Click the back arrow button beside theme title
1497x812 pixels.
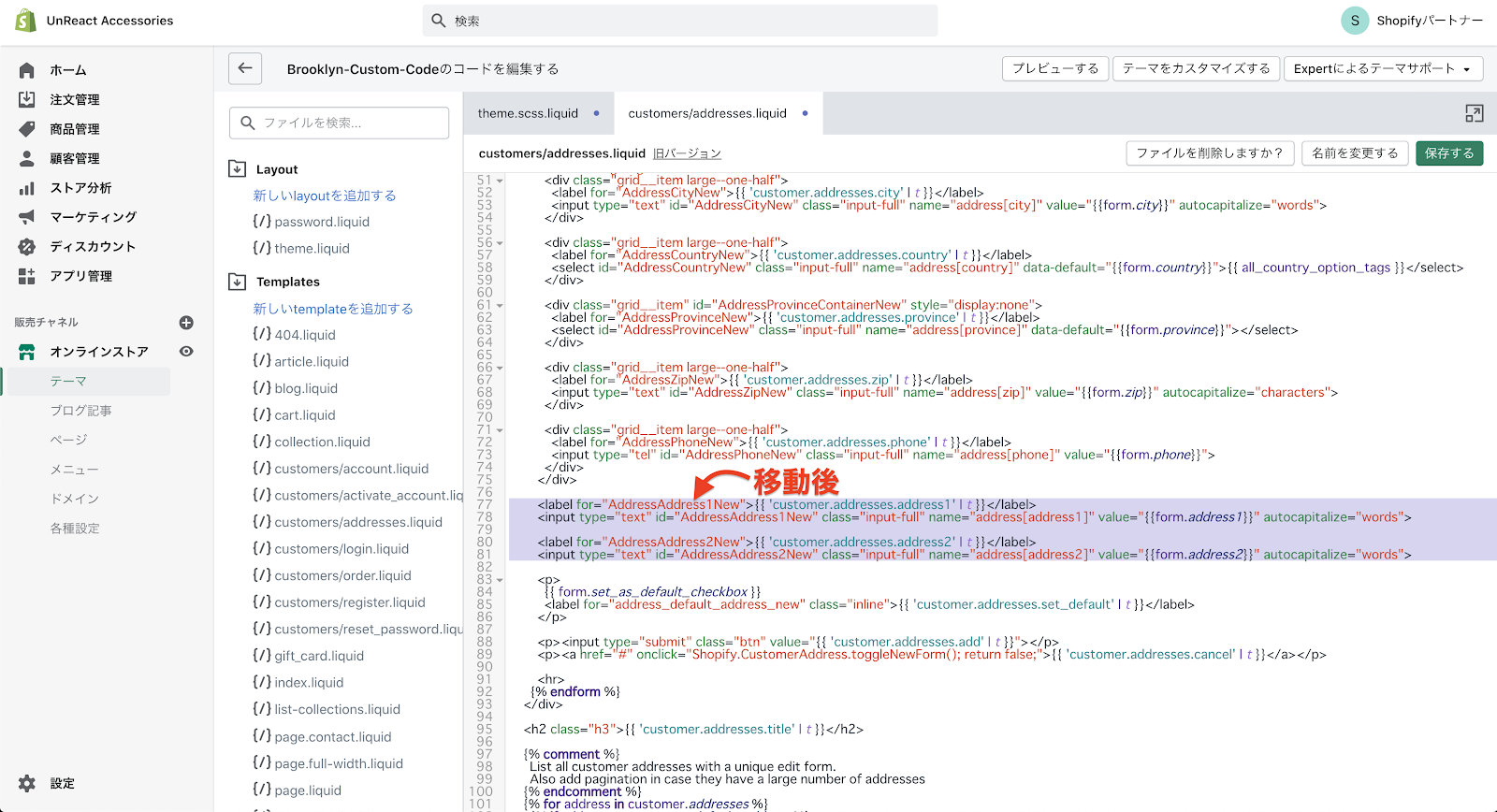tap(245, 68)
